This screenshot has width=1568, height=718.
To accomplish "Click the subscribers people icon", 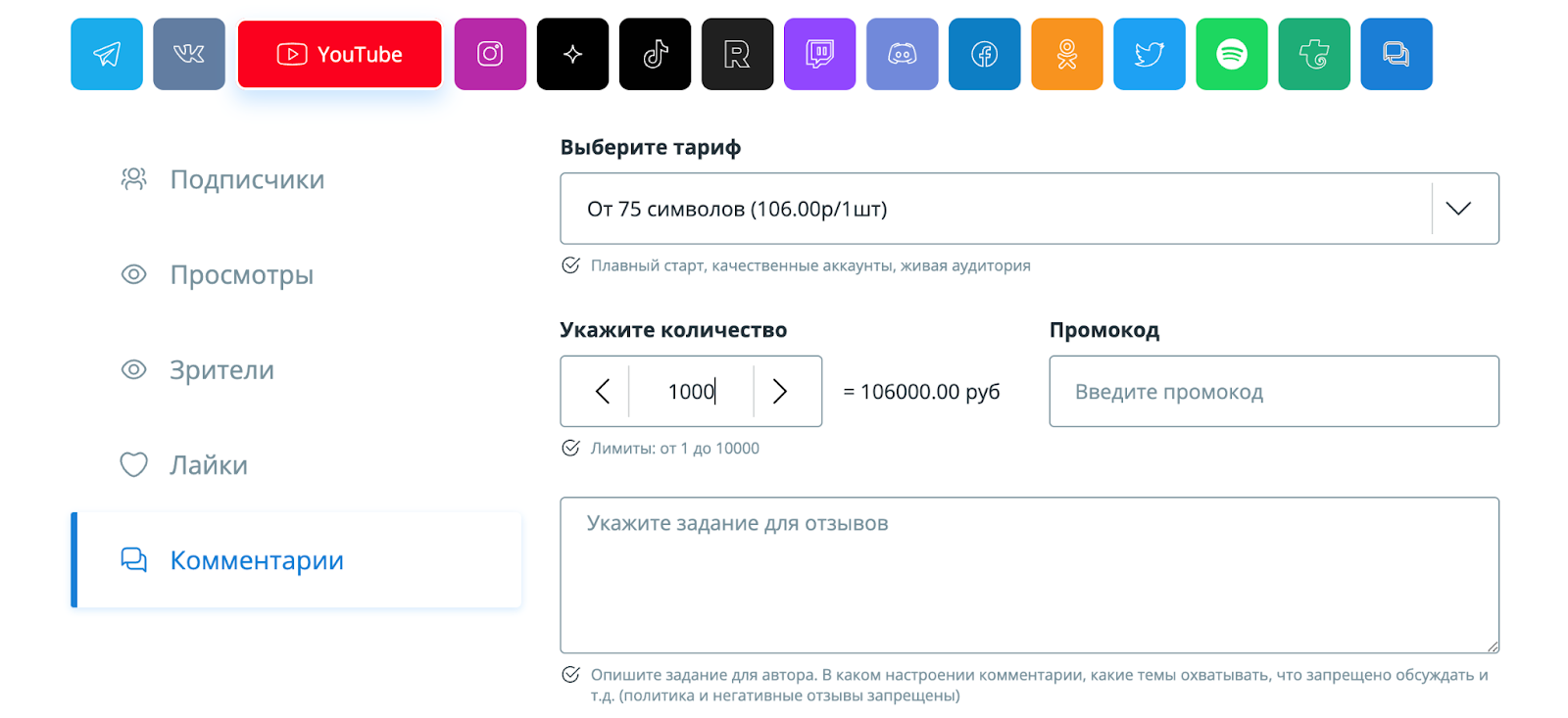I will (133, 178).
